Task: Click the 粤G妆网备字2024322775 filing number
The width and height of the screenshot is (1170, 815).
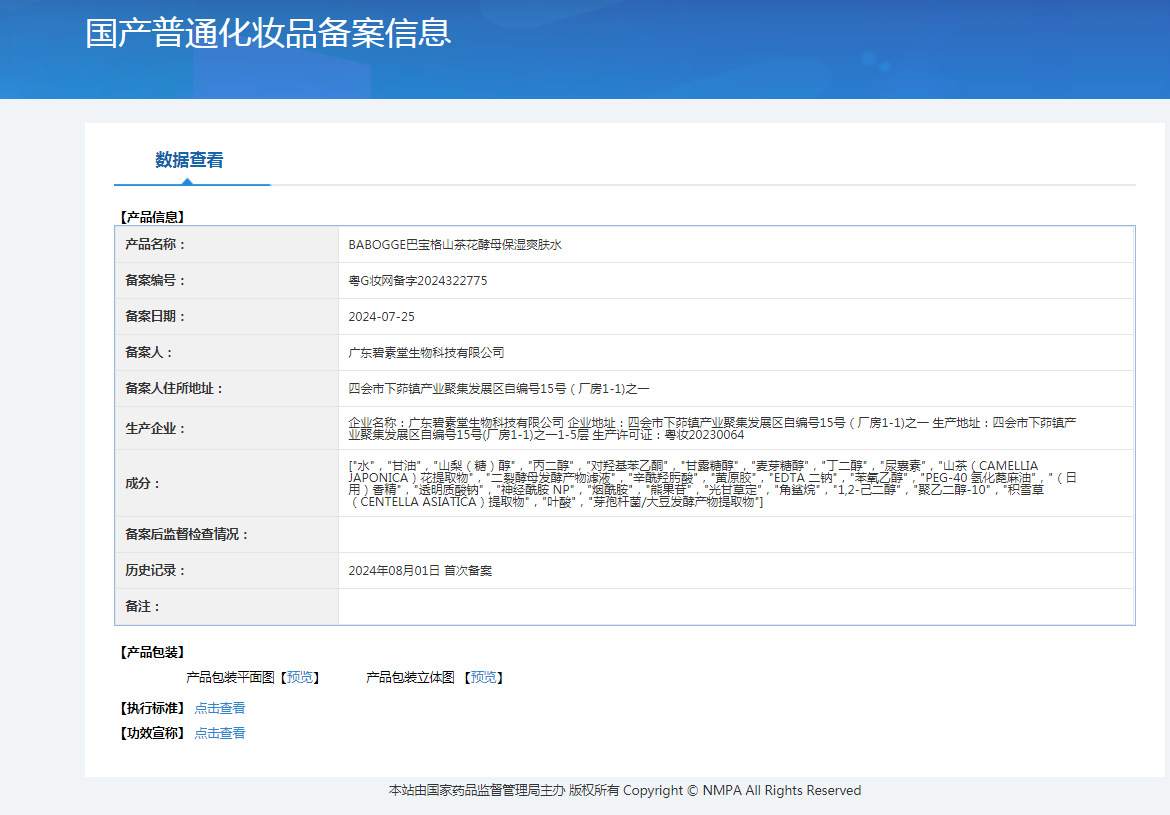Action: click(417, 281)
